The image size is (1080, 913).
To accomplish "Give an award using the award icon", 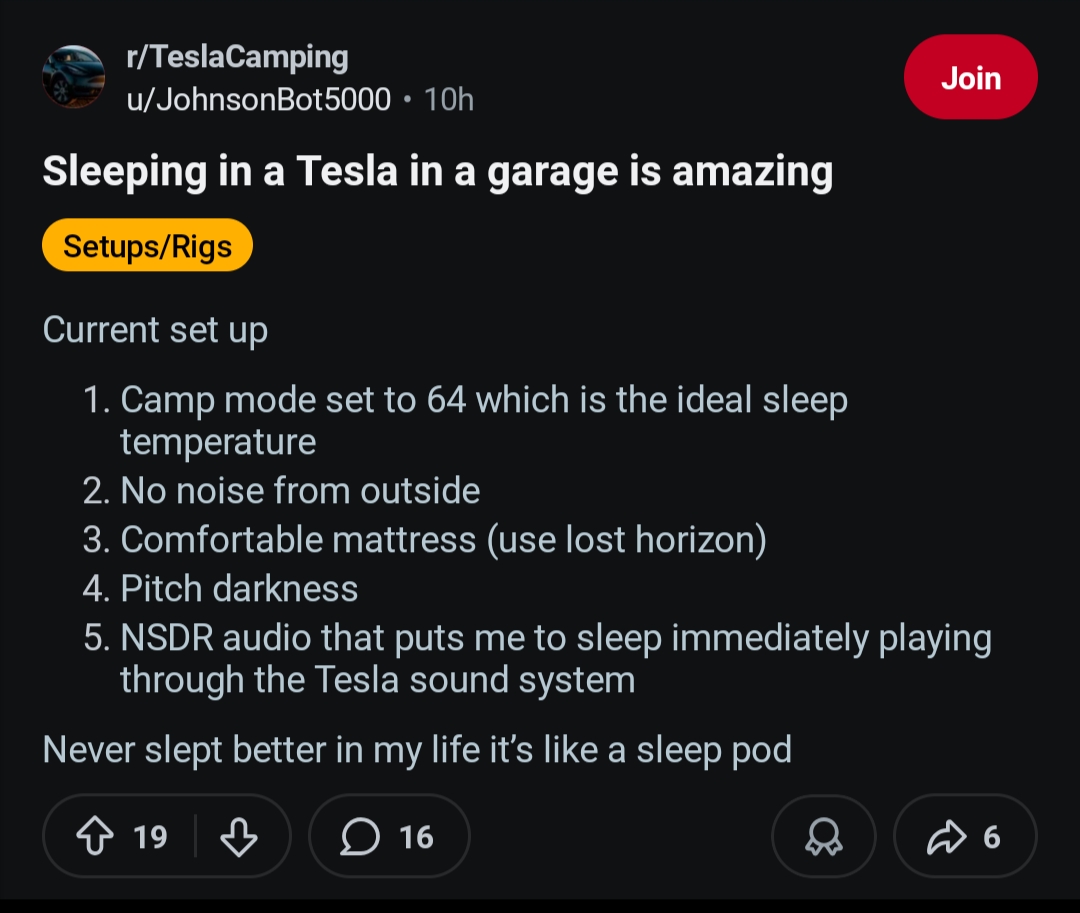I will click(x=824, y=837).
